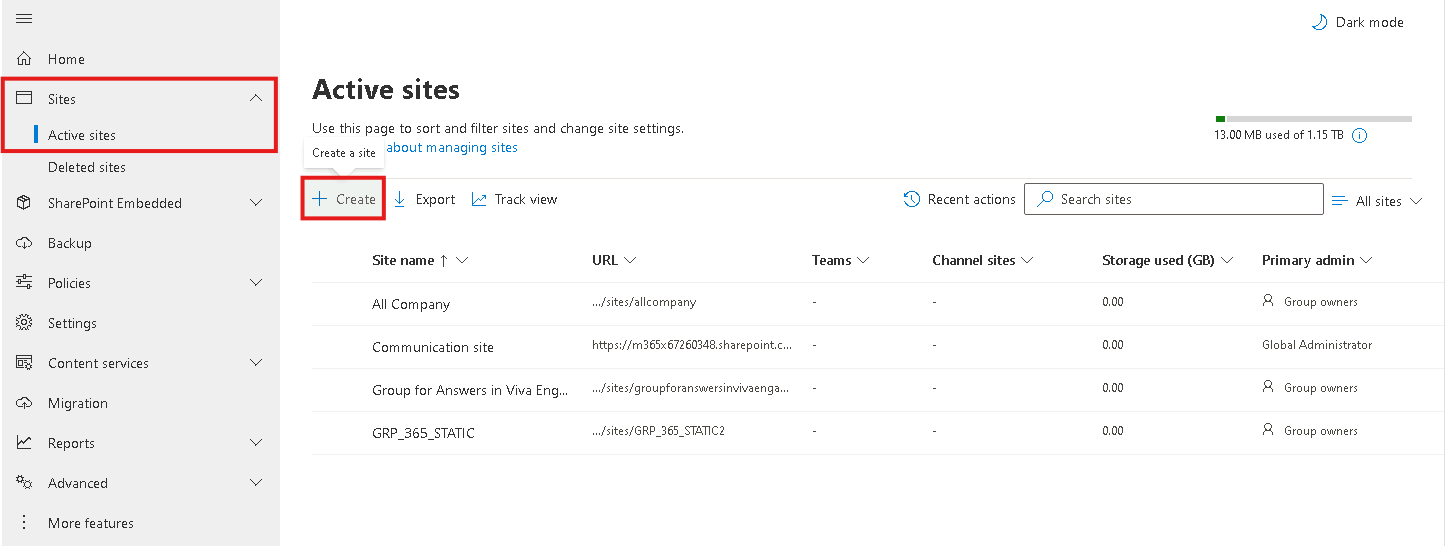The height and width of the screenshot is (546, 1445).
Task: Open Settings in navigation
Action: [72, 323]
